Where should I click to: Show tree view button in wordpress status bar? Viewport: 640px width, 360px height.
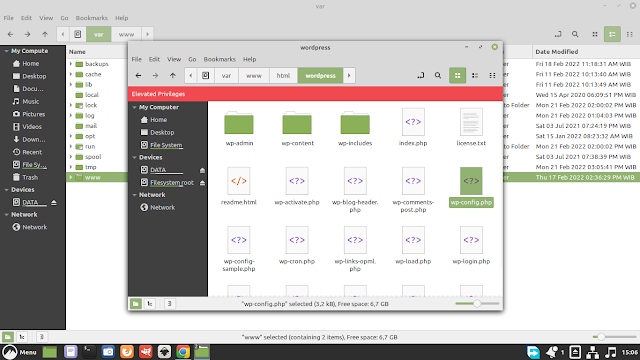pos(150,304)
